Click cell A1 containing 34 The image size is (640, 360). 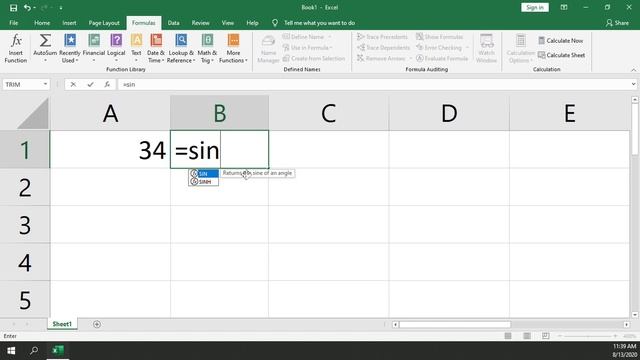click(110, 149)
